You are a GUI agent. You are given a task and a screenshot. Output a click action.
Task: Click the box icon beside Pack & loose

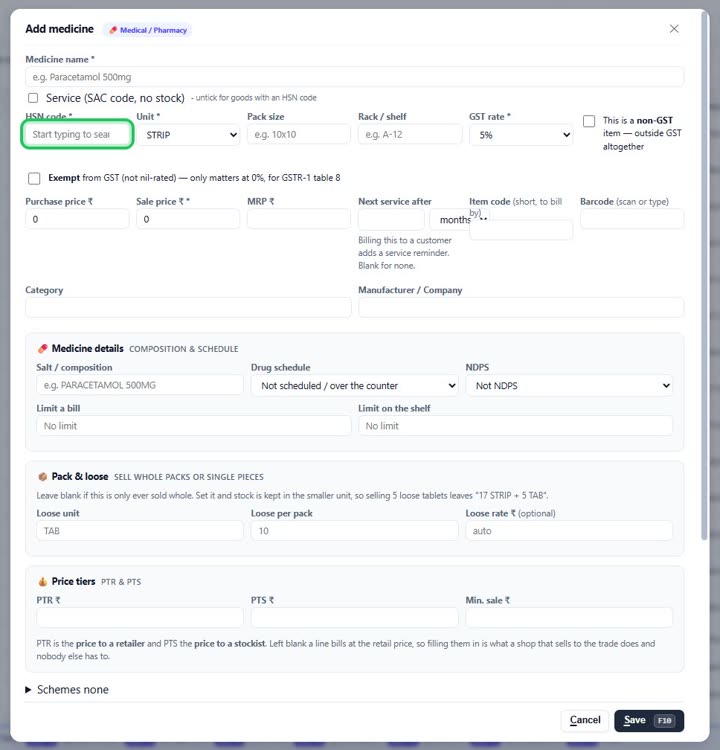pos(43,476)
